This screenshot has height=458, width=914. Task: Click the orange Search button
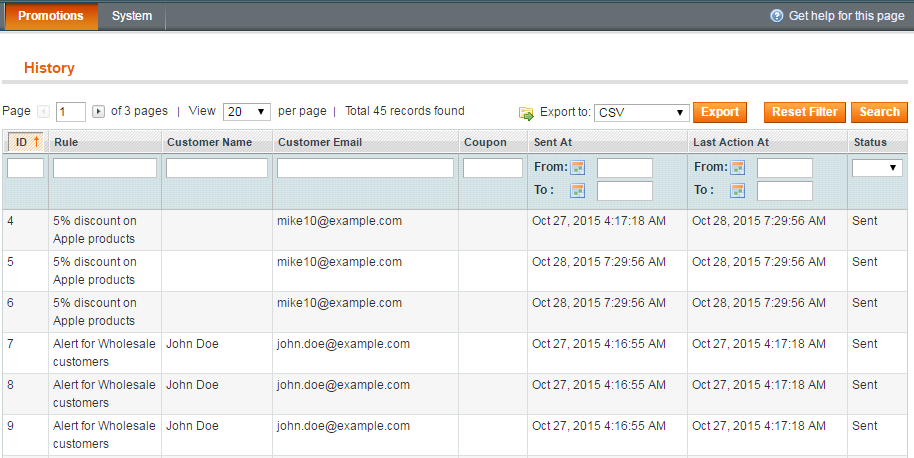(879, 112)
